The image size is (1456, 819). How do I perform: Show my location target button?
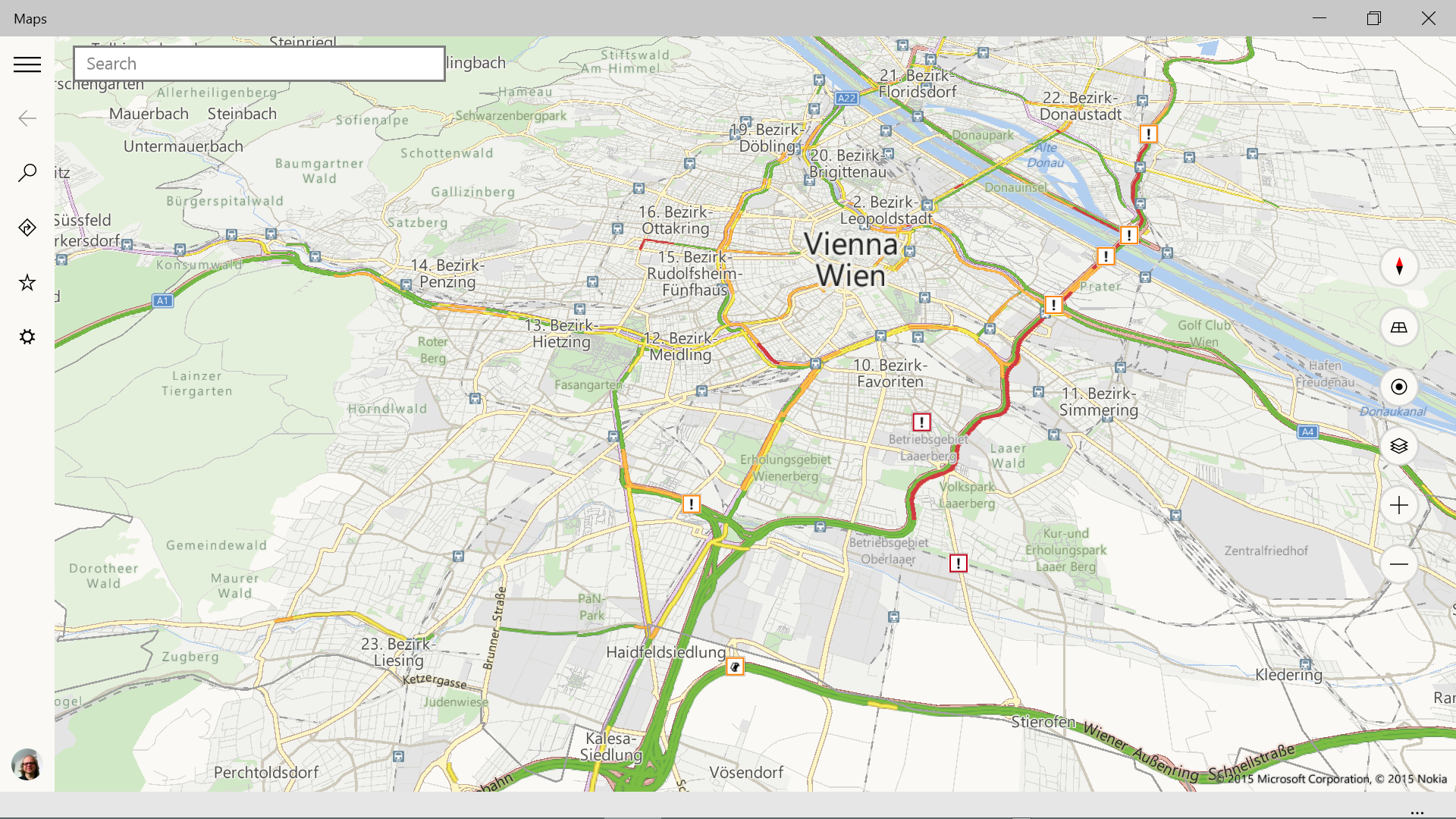[x=1399, y=387]
